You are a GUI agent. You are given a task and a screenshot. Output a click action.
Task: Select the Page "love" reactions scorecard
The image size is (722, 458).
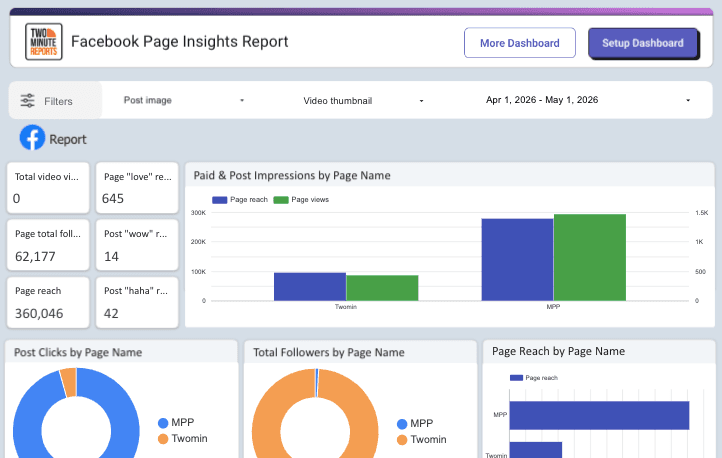pyautogui.click(x=137, y=188)
